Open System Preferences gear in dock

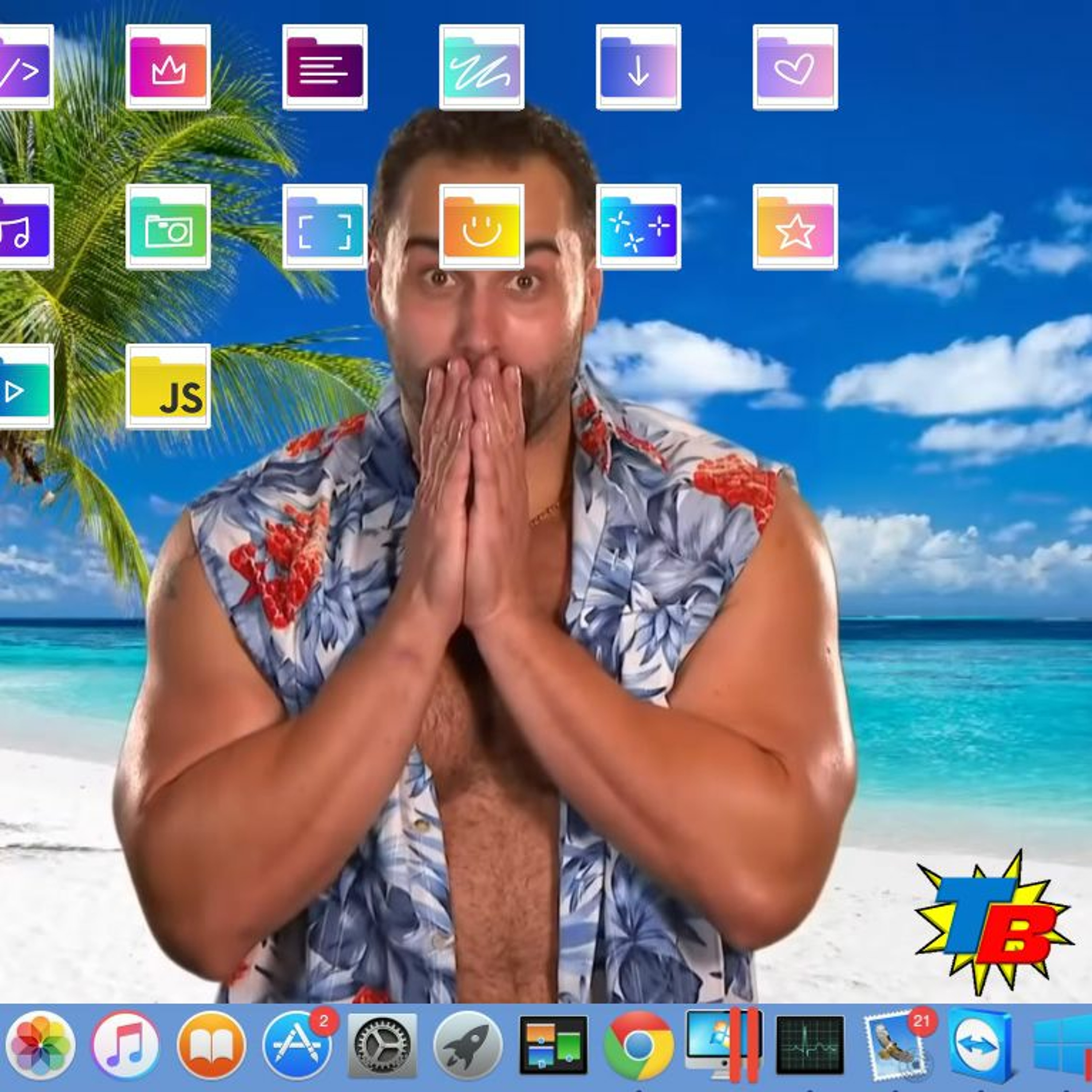pyautogui.click(x=383, y=1046)
